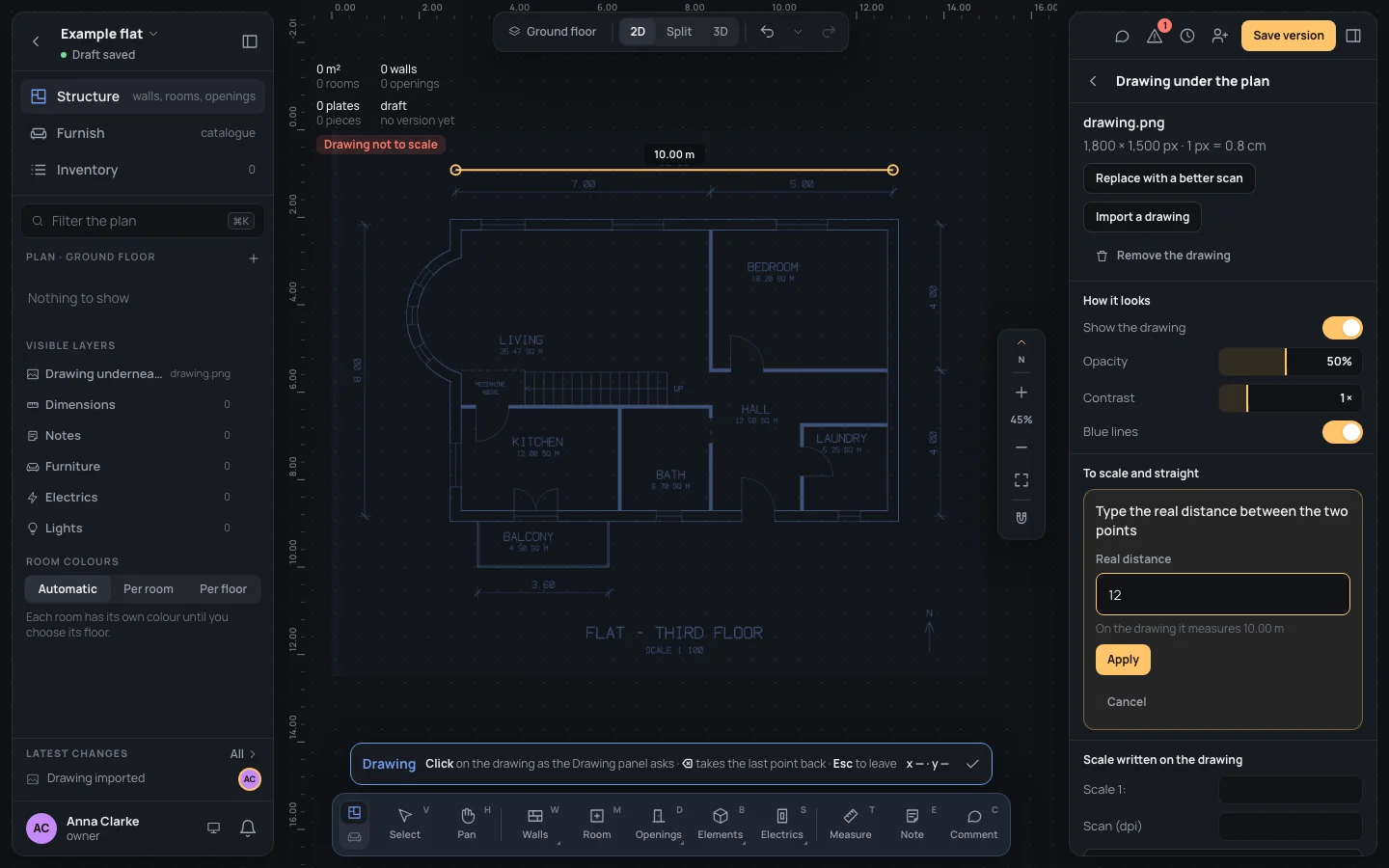Click Replace with a better scan

pyautogui.click(x=1169, y=178)
